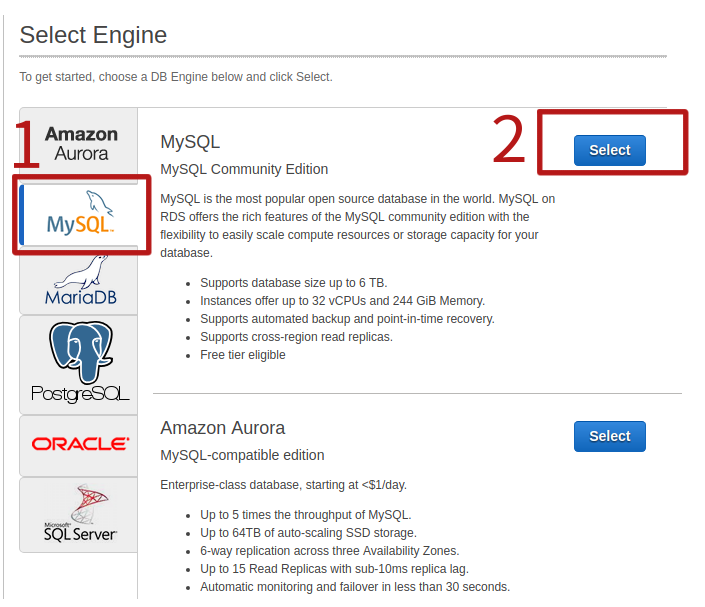Click the Amazon Aurora heading in list
This screenshot has height=607, width=705.
(x=222, y=428)
